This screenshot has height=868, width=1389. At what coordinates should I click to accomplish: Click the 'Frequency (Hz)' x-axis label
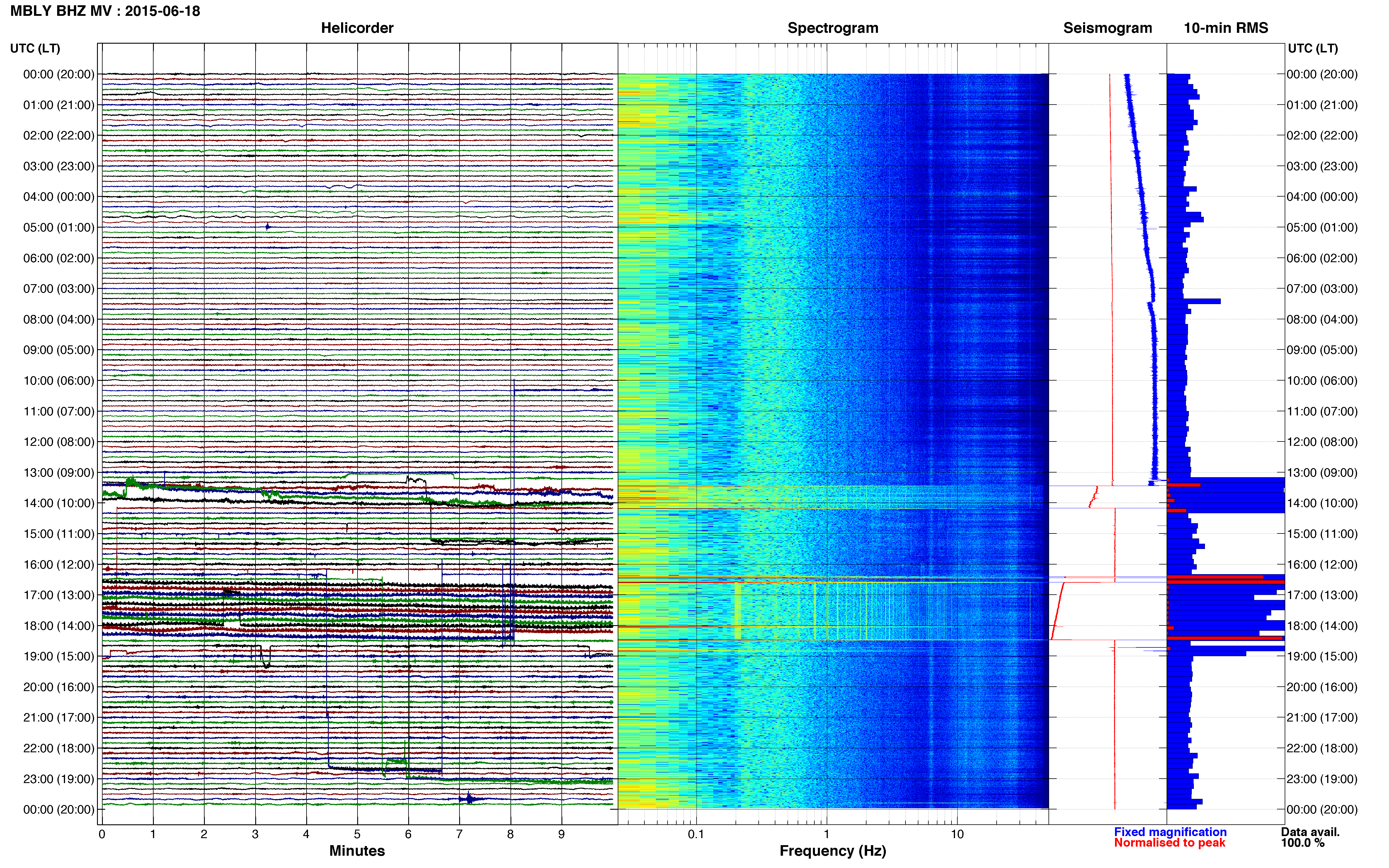point(833,851)
